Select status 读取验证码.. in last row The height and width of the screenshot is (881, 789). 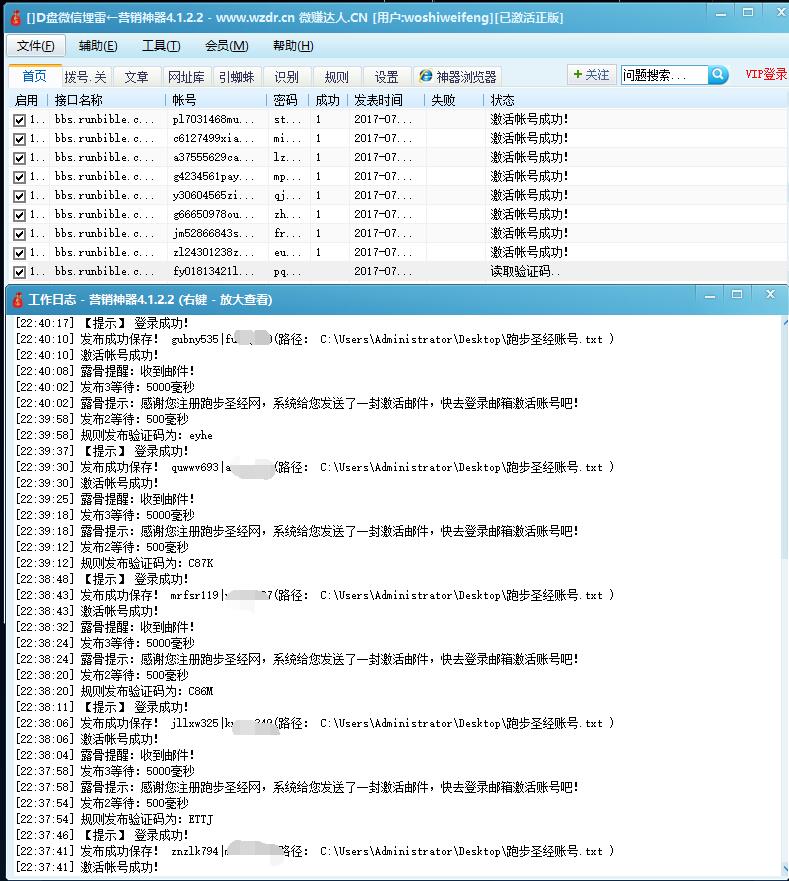pos(525,271)
